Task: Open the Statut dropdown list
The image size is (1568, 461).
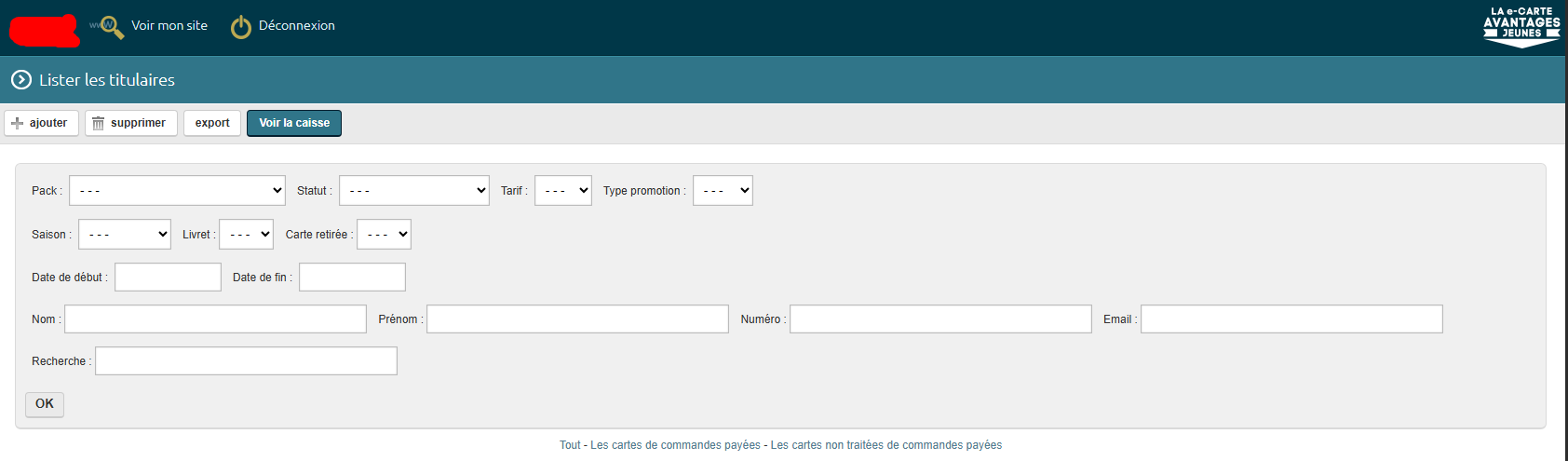Action: tap(413, 191)
